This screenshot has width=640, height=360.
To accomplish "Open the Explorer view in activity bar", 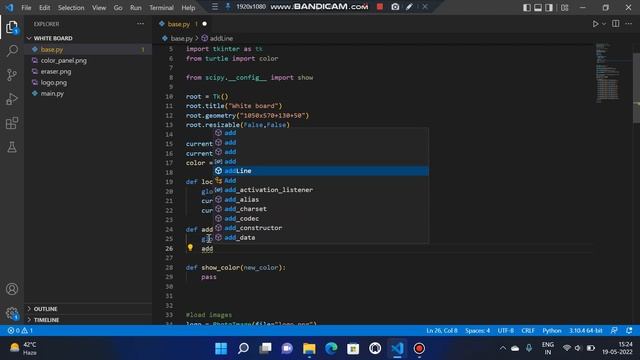I will point(12,27).
